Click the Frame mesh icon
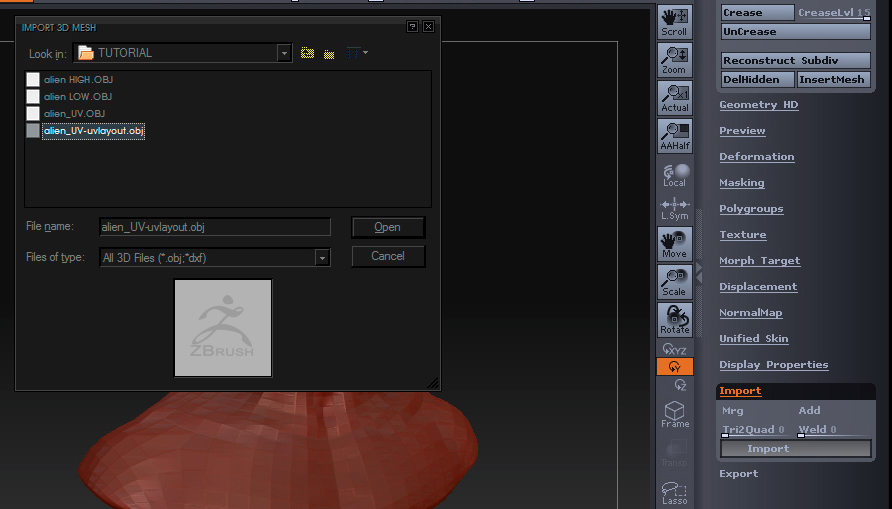The height and width of the screenshot is (509, 892). pos(675,415)
